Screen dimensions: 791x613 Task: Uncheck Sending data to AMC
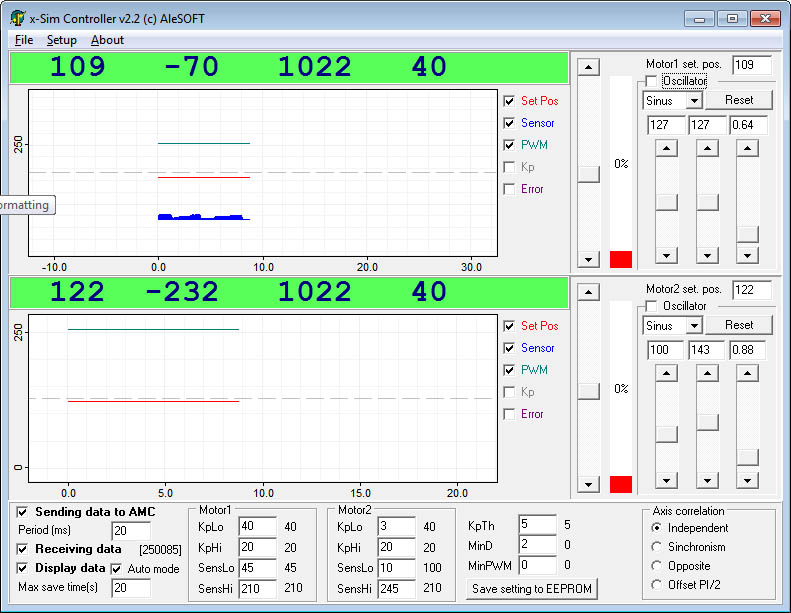point(23,512)
